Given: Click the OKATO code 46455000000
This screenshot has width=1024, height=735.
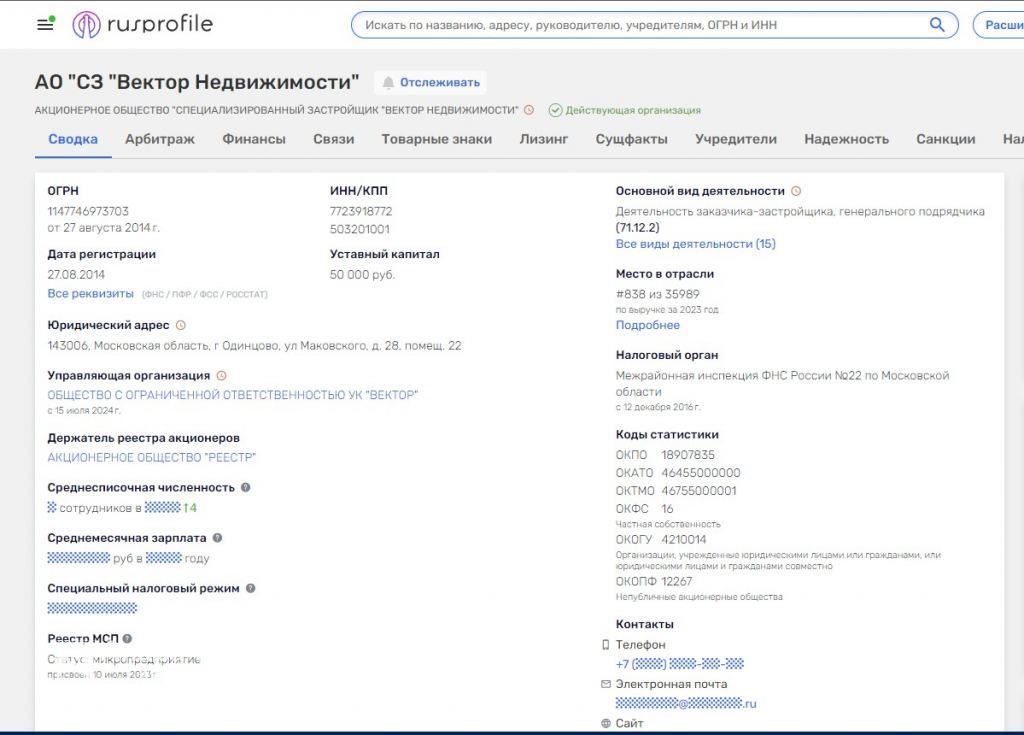Looking at the screenshot, I should tap(701, 472).
